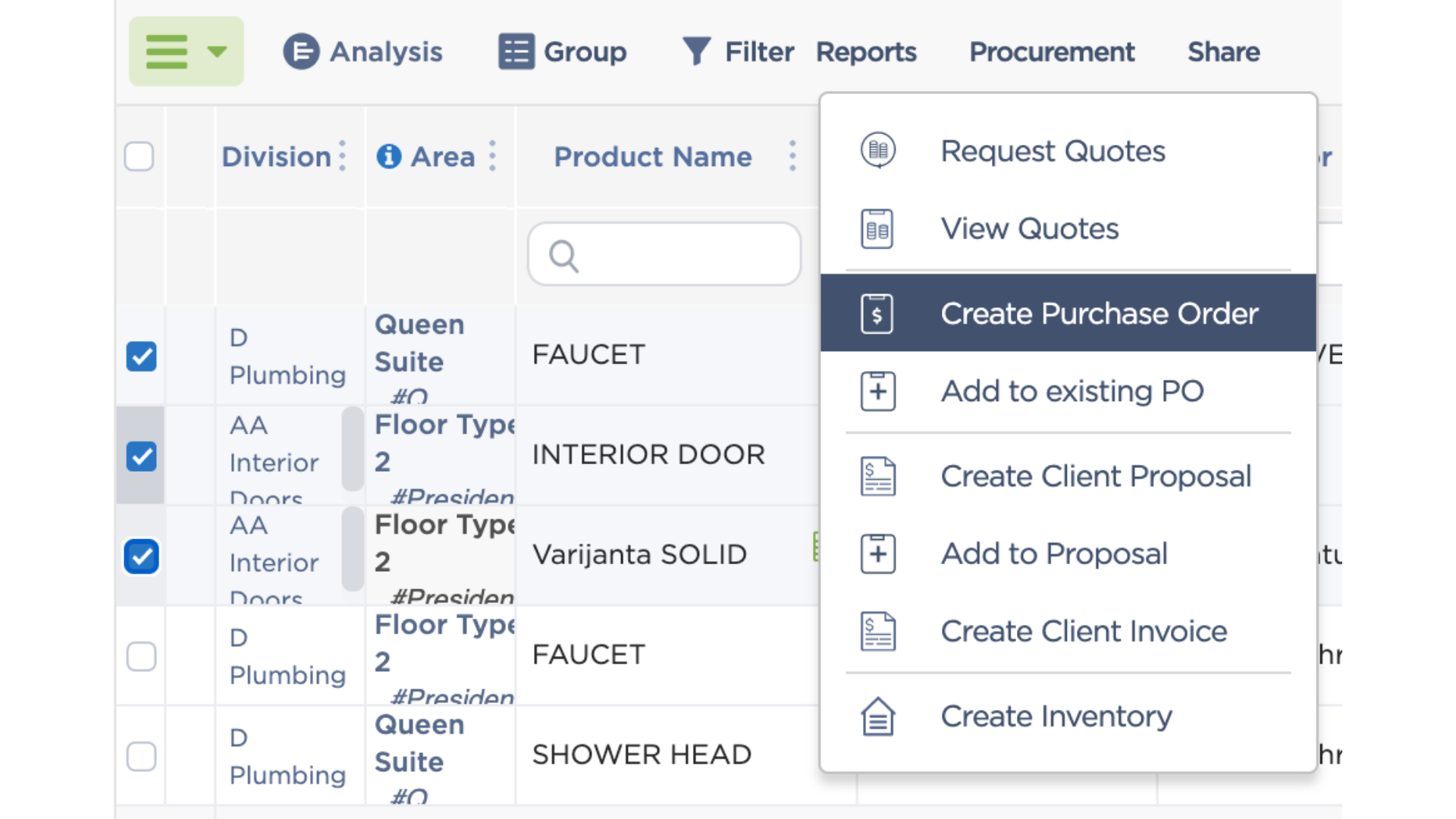Viewport: 1456px width, 819px height.
Task: Click the magnifier icon in search box
Action: pyautogui.click(x=564, y=256)
